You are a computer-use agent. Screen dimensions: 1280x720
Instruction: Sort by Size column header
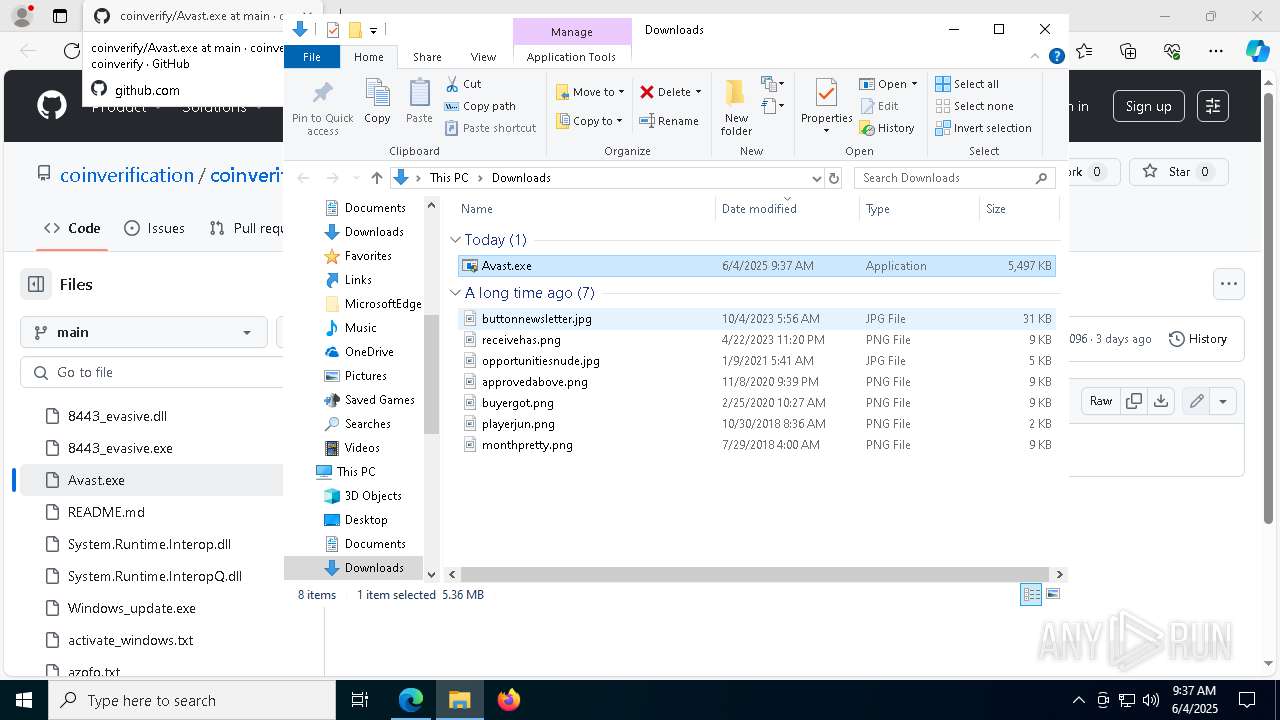[1018, 209]
